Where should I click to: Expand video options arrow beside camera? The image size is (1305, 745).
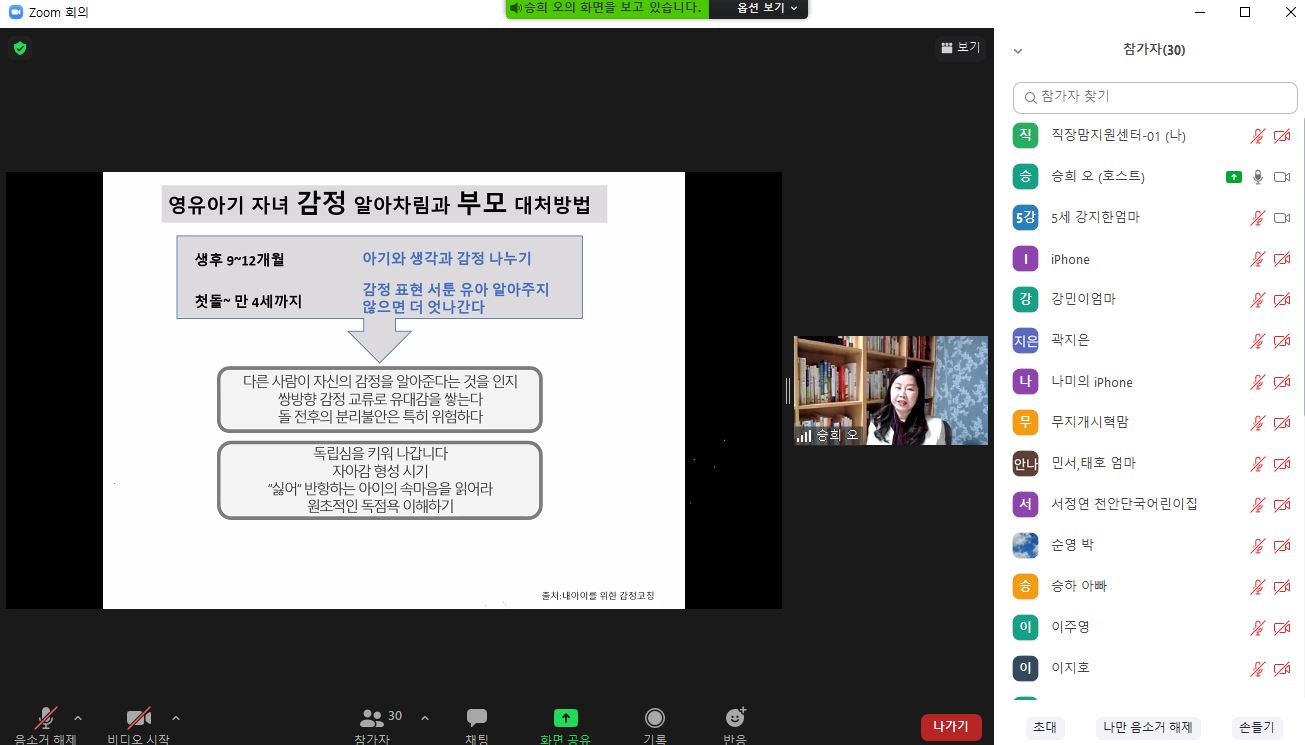[x=176, y=718]
